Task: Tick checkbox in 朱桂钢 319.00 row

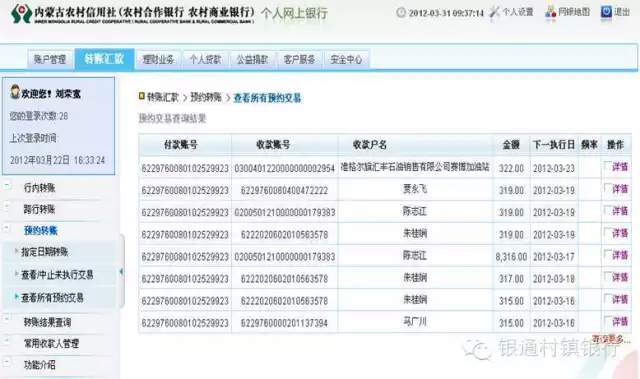Action: [x=608, y=232]
